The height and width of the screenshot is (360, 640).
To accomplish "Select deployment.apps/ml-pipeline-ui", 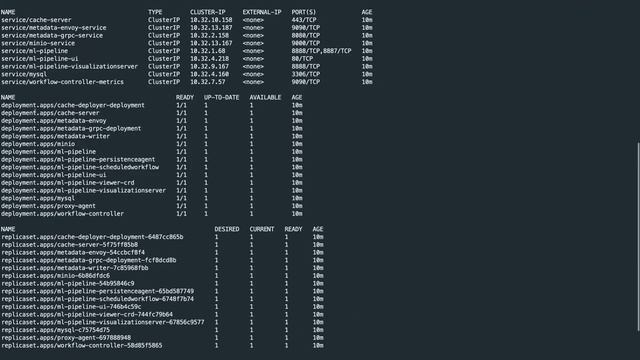I will (53, 175).
